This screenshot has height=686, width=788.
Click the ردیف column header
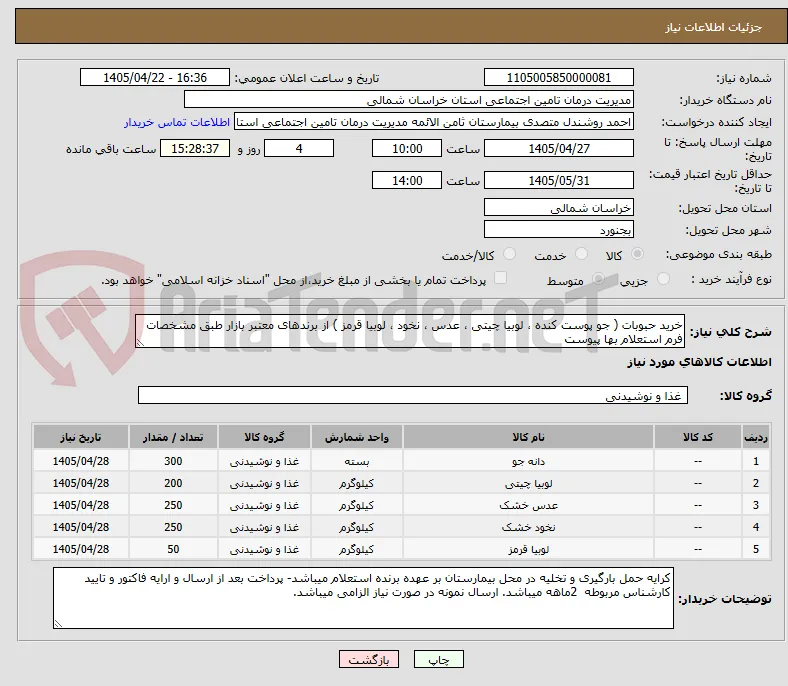click(x=755, y=437)
